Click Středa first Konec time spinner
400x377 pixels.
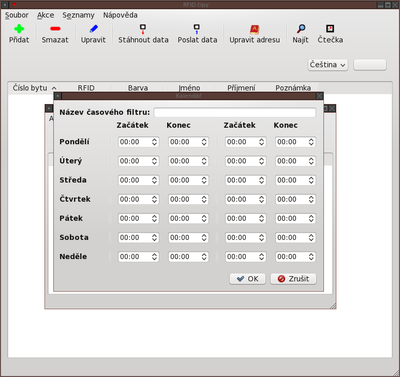click(188, 180)
